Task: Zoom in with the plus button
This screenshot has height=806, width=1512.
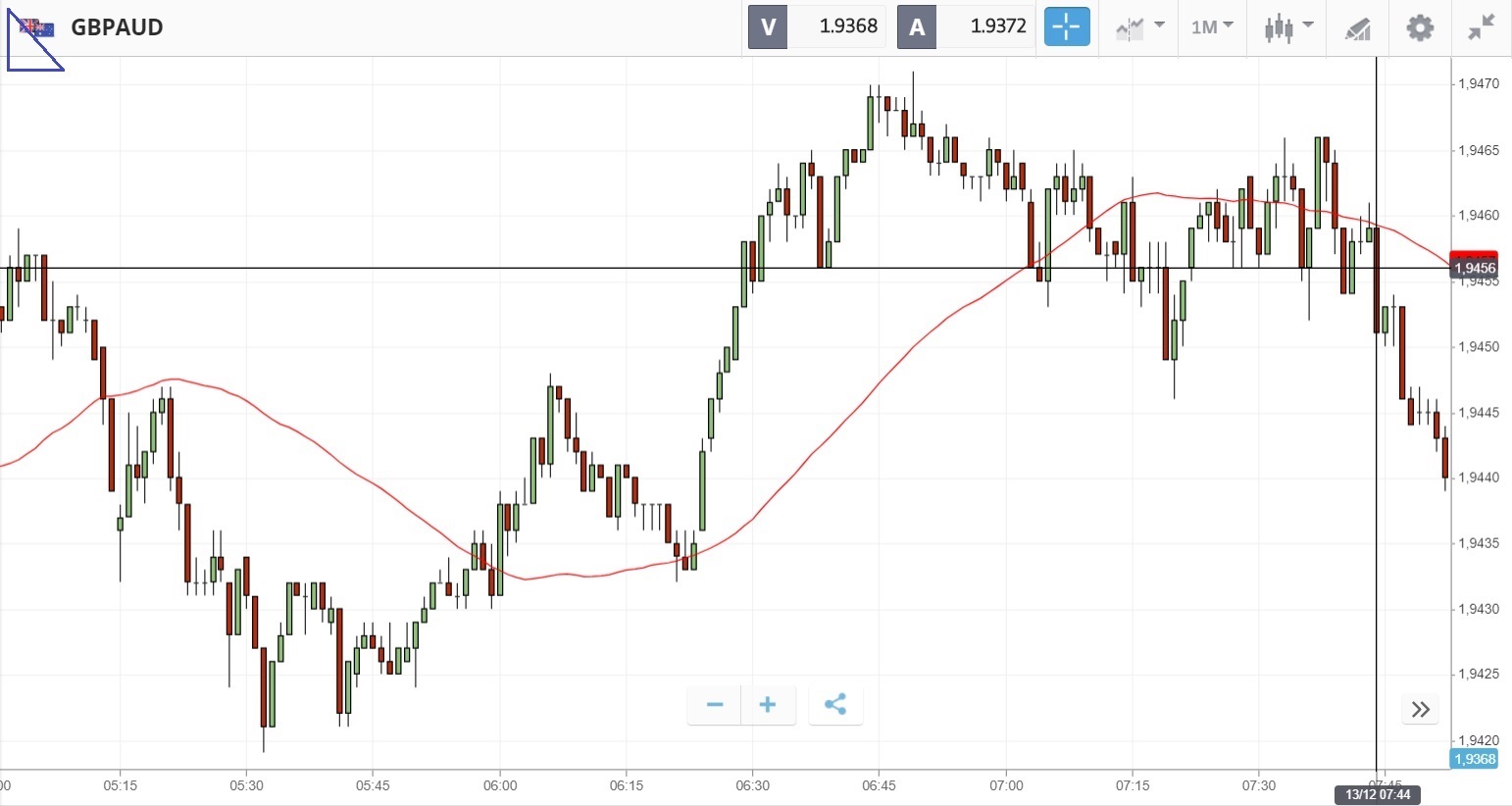Action: coord(768,705)
